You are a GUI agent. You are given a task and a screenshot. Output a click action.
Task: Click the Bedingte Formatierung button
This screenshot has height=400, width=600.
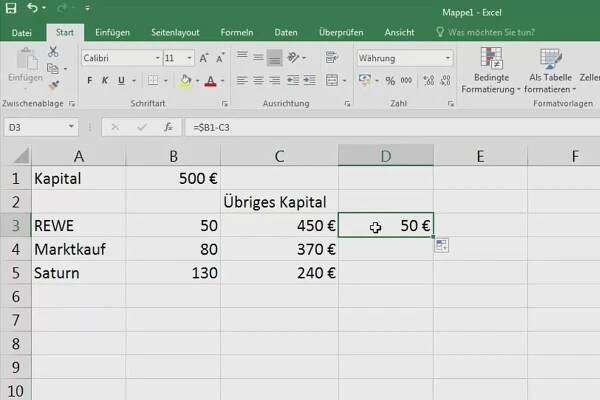493,70
